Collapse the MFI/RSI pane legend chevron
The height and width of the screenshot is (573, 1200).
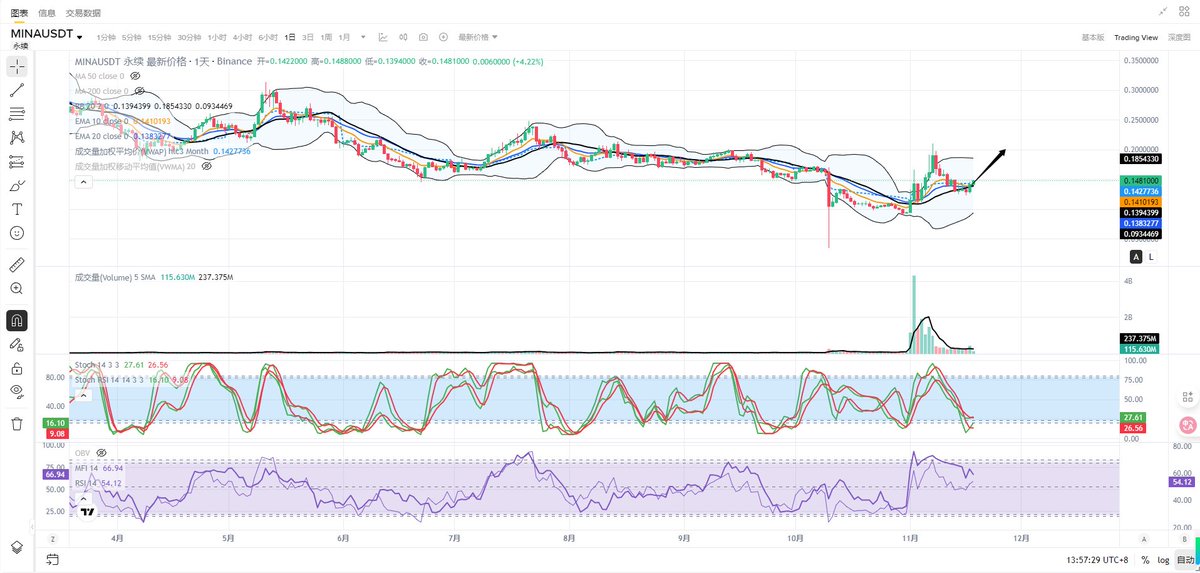point(84,497)
